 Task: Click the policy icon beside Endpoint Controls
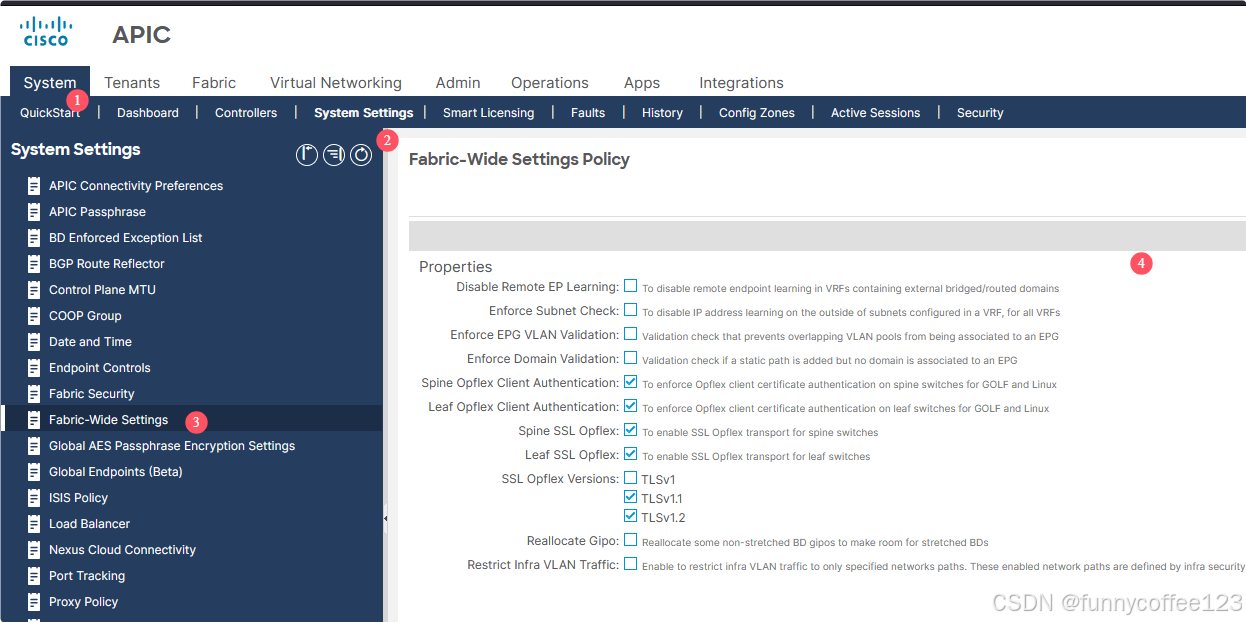point(34,368)
